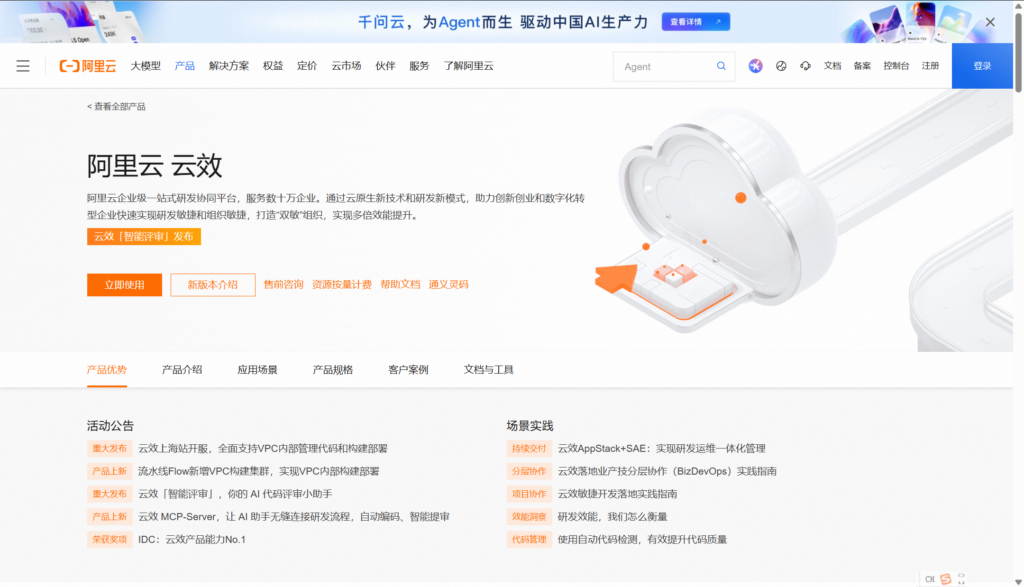Click the 荣获奖项 tag
Viewport: 1024px width, 587px height.
(109, 540)
